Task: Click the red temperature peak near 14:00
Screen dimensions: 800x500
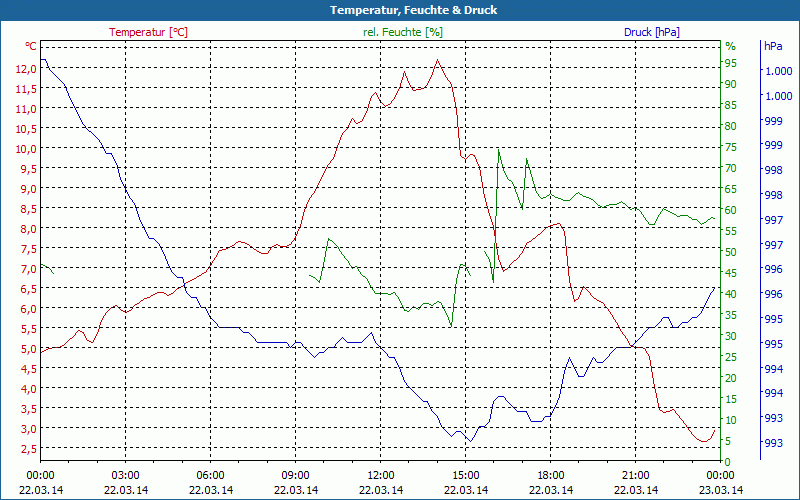Action: coord(437,60)
